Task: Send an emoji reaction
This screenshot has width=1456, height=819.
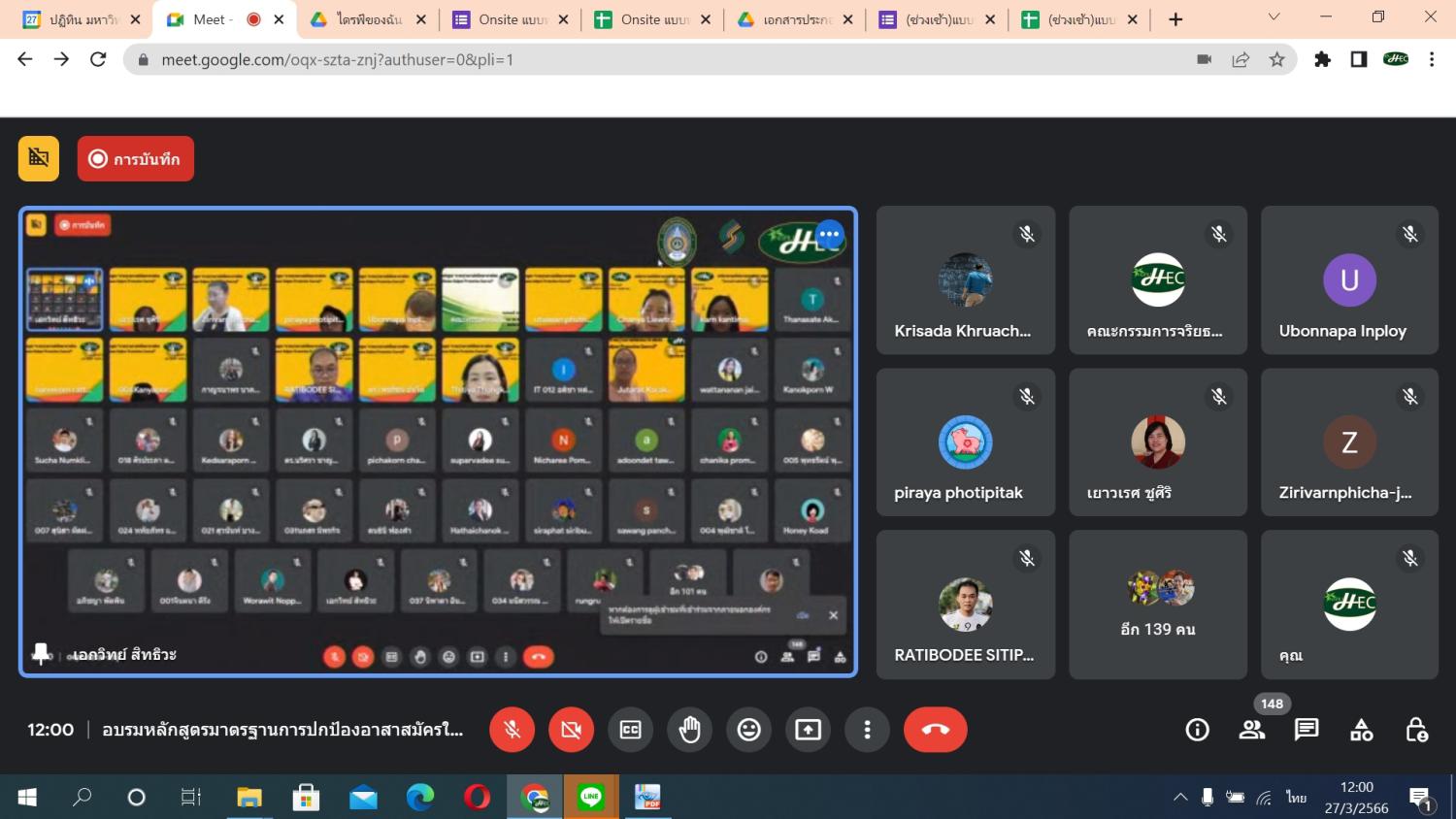Action: coord(748,730)
